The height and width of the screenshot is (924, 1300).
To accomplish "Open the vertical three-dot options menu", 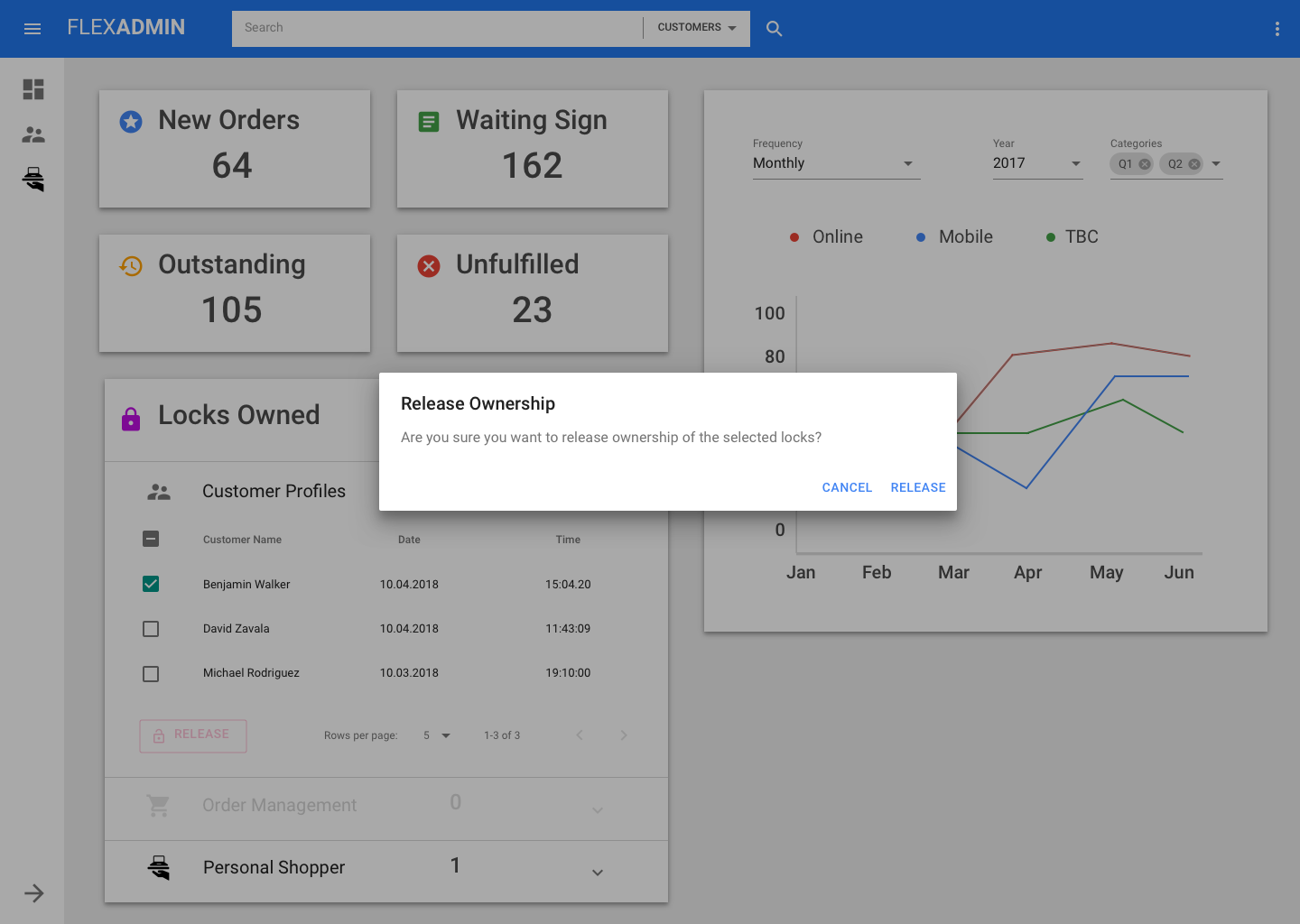I will [x=1277, y=29].
